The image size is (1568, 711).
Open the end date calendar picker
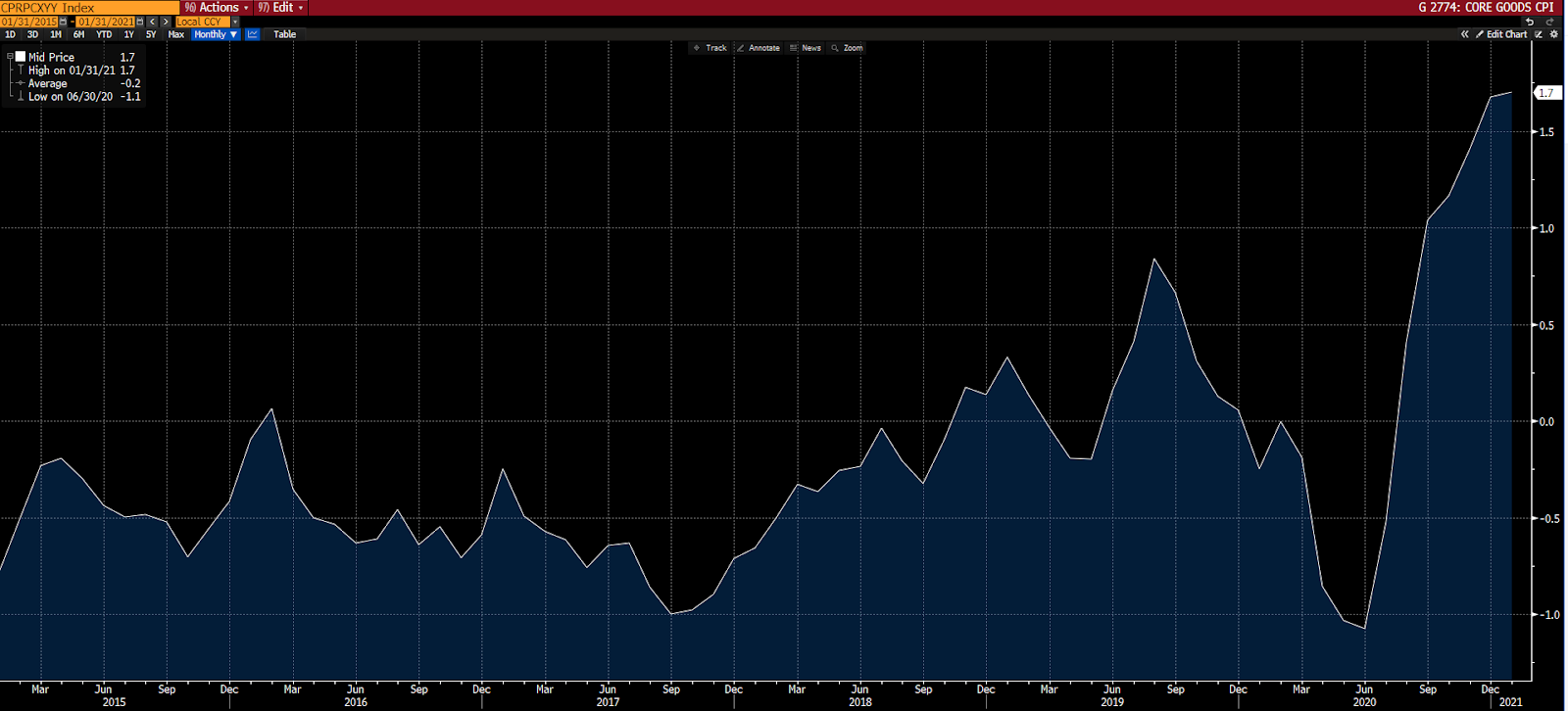point(140,22)
